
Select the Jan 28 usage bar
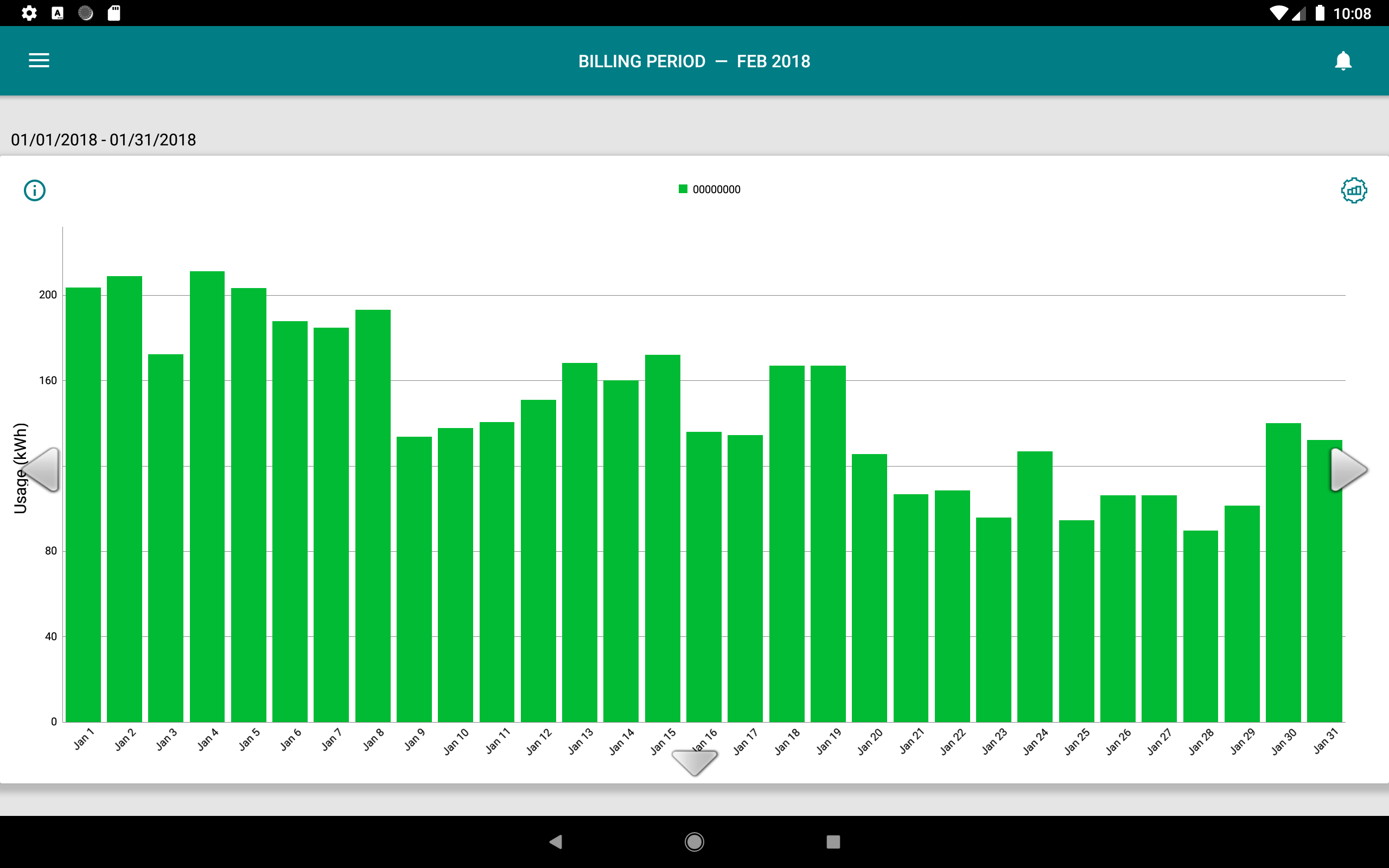pyautogui.click(x=1201, y=626)
